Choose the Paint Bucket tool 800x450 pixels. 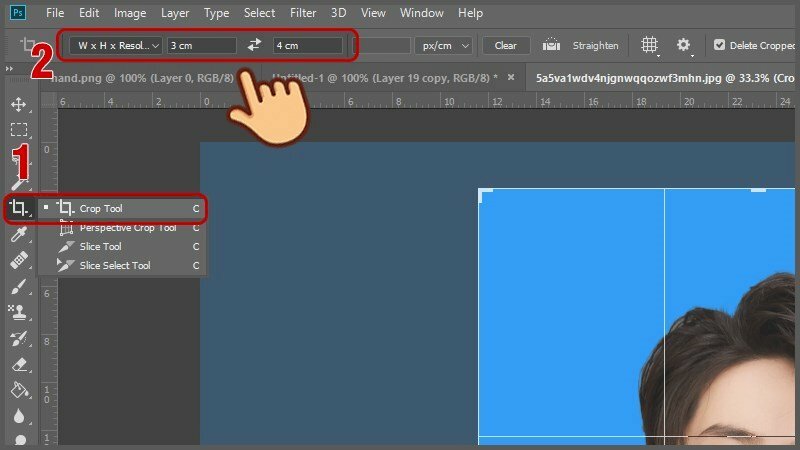point(18,390)
